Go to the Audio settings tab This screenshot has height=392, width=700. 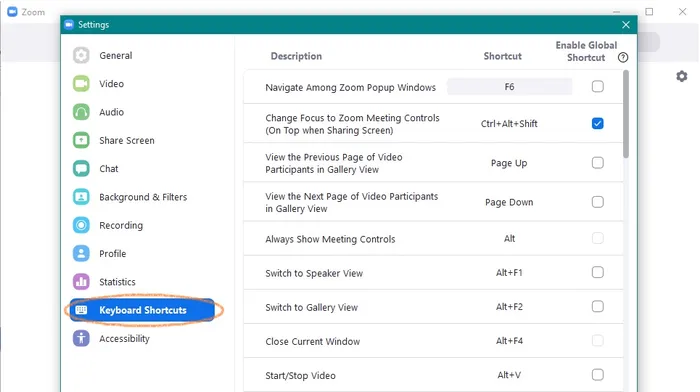[143, 112]
